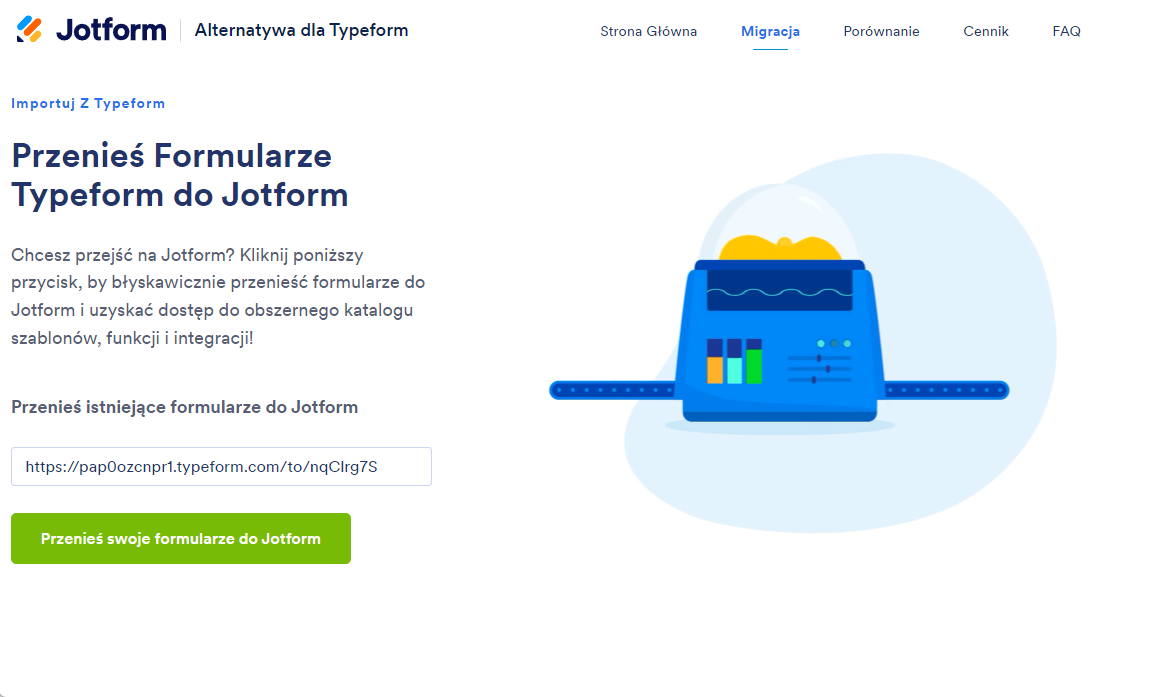The image size is (1173, 697).
Task: Click the Typeform URL input field
Action: click(x=220, y=466)
